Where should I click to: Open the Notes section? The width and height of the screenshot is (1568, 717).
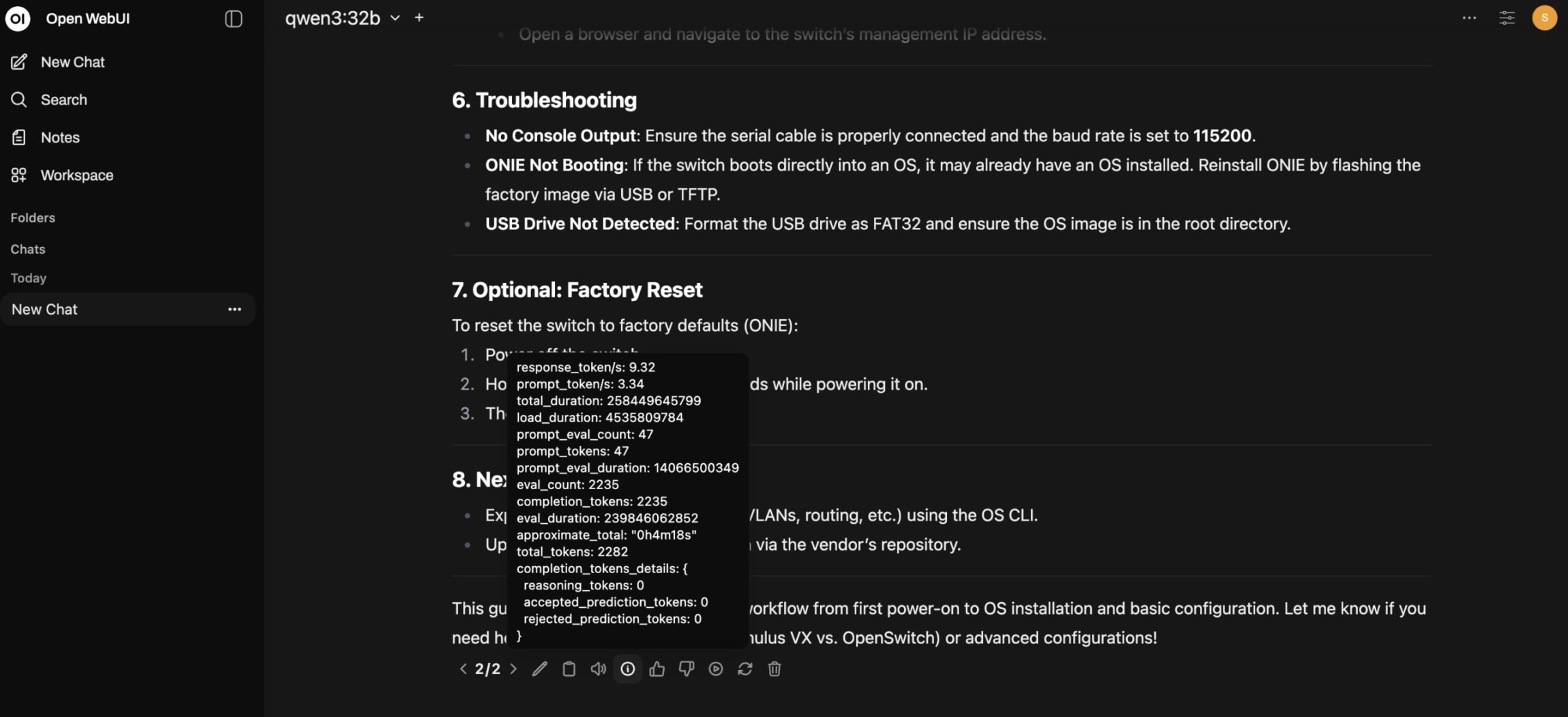(61, 137)
